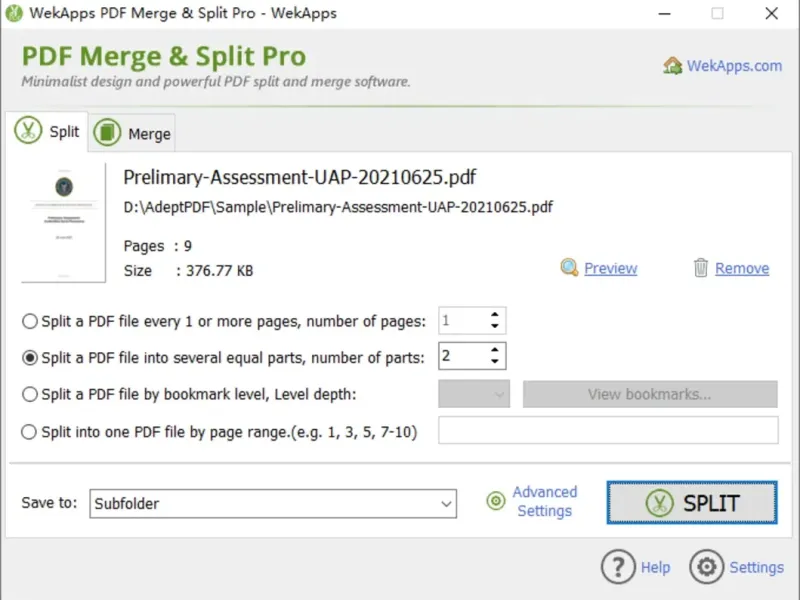Click the Remove link
The image size is (800, 600).
coord(741,268)
